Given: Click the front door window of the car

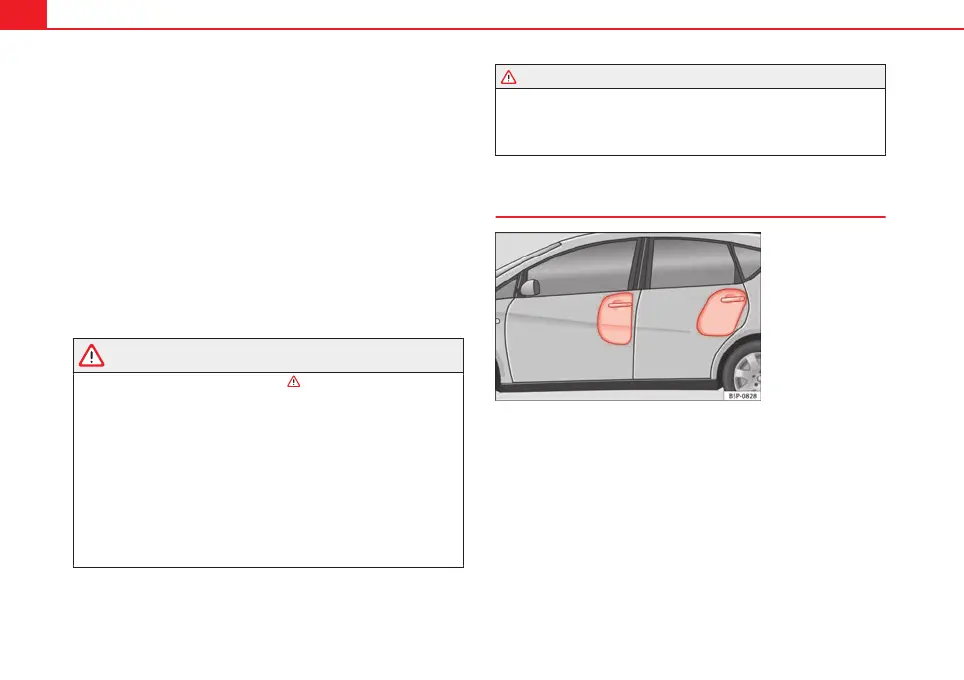Looking at the screenshot, I should [x=581, y=269].
